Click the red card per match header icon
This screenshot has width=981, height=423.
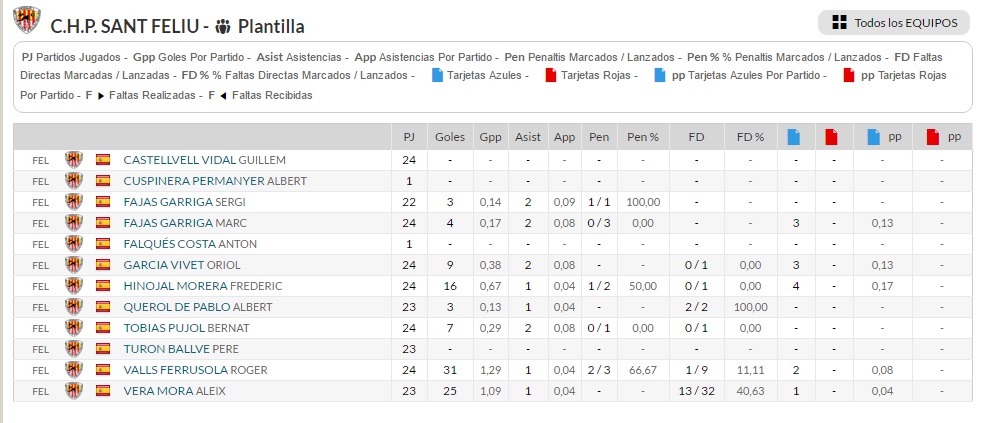(x=933, y=137)
